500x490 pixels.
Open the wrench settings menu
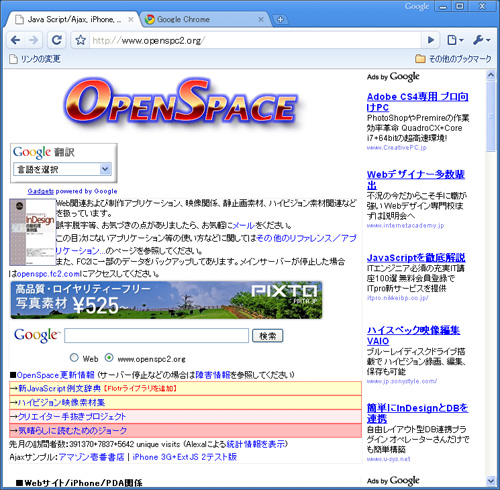481,40
